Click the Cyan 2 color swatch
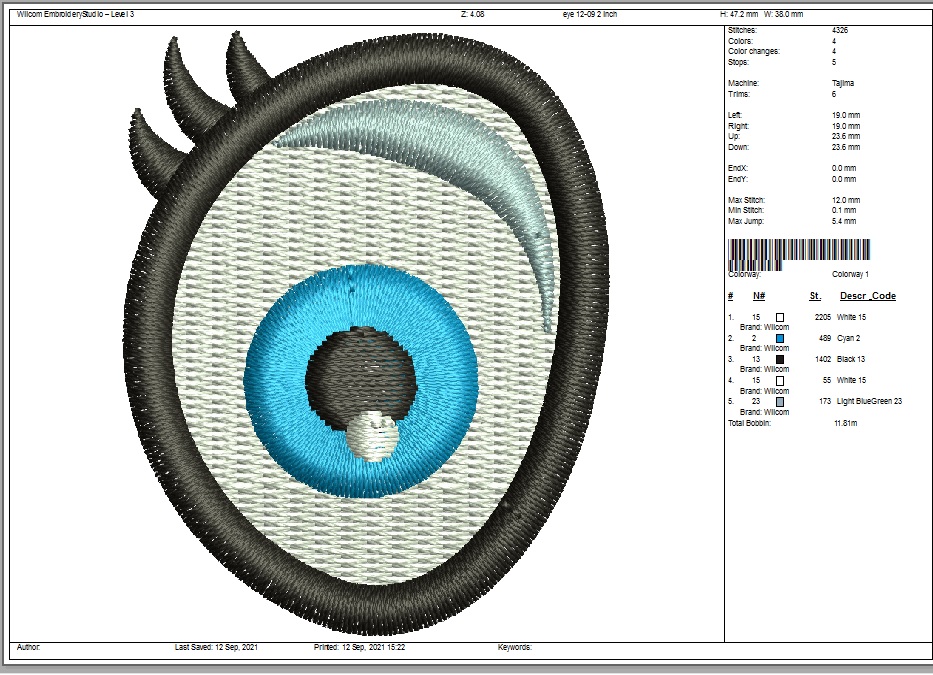 (780, 338)
